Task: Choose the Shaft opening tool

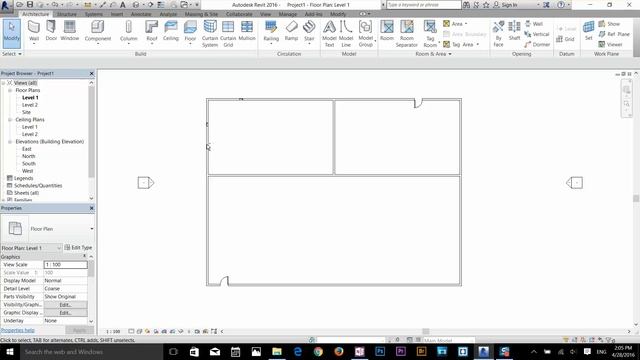Action: [514, 31]
